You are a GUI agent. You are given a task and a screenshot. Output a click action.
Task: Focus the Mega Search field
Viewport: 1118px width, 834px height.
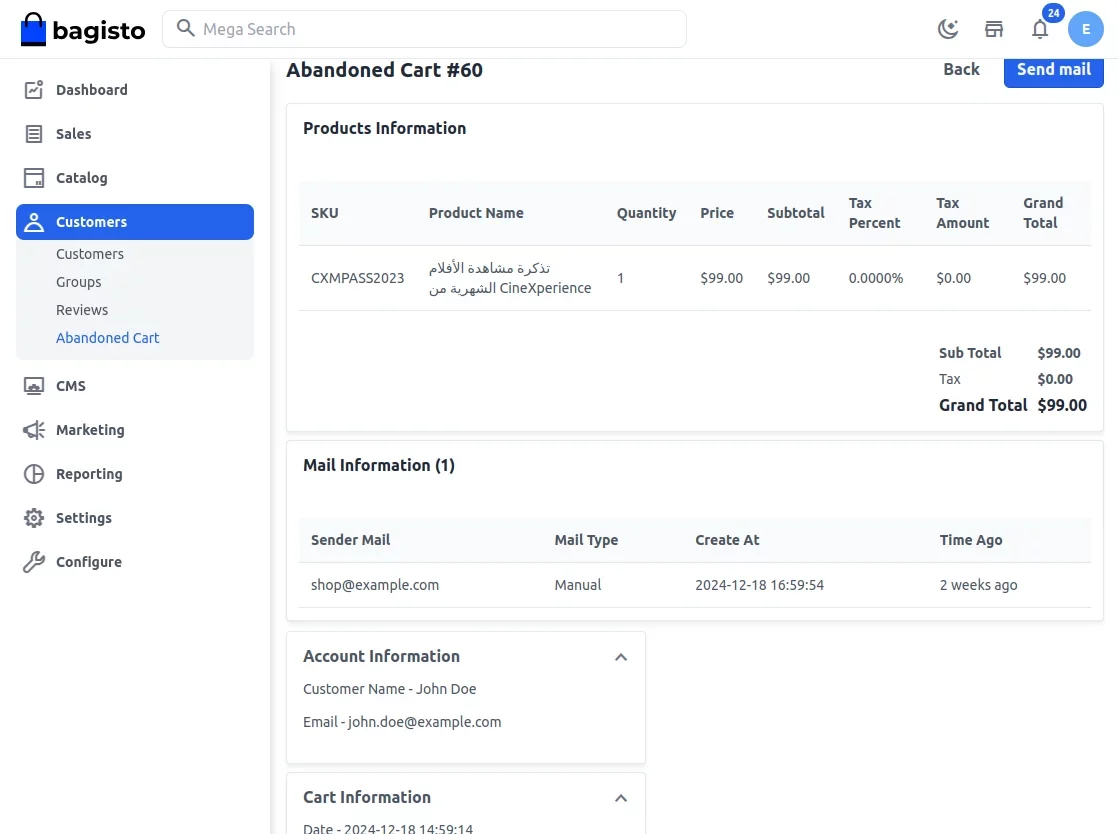pyautogui.click(x=424, y=29)
